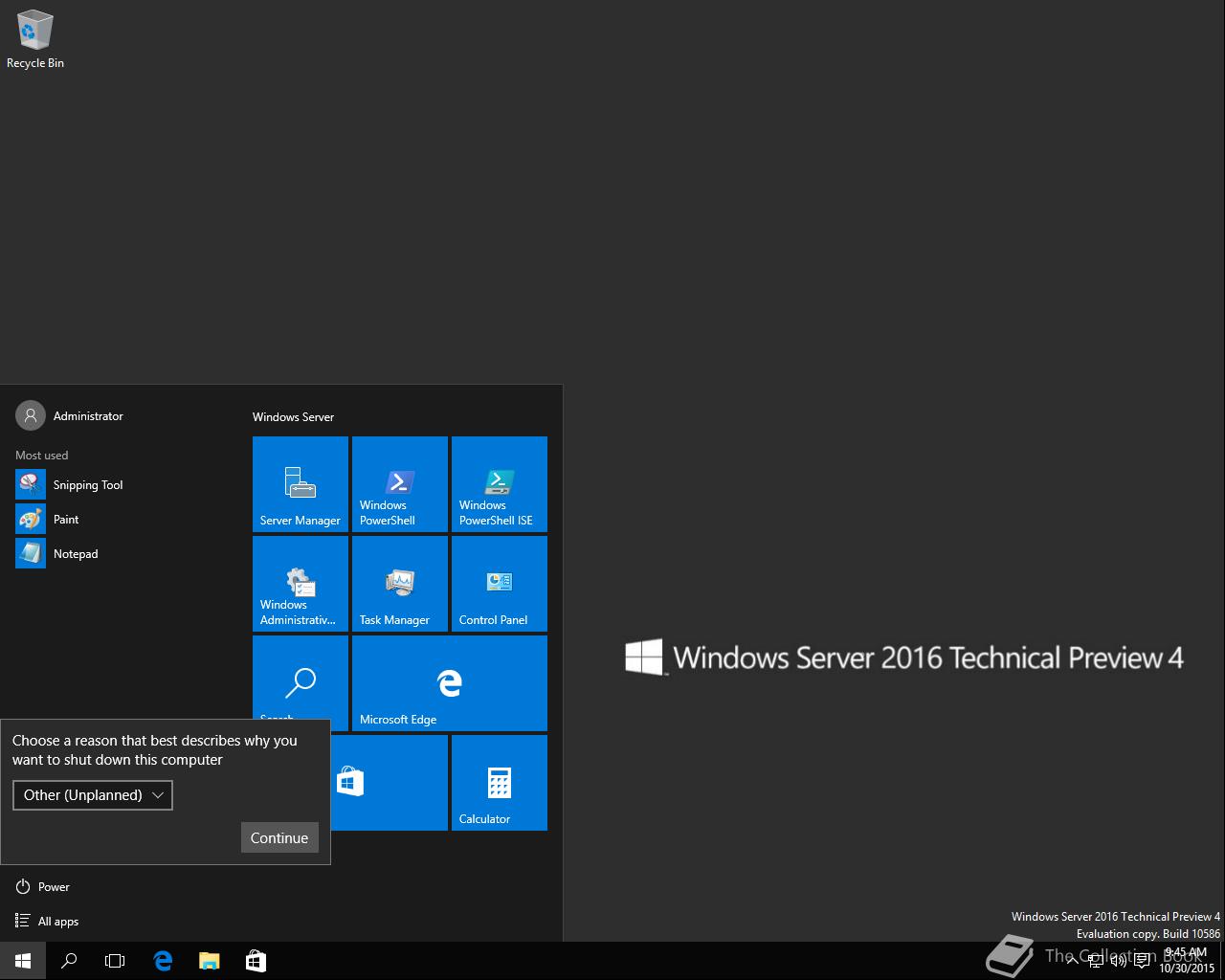Viewport: 1225px width, 980px height.
Task: Launch Microsoft Edge tile
Action: [x=450, y=683]
